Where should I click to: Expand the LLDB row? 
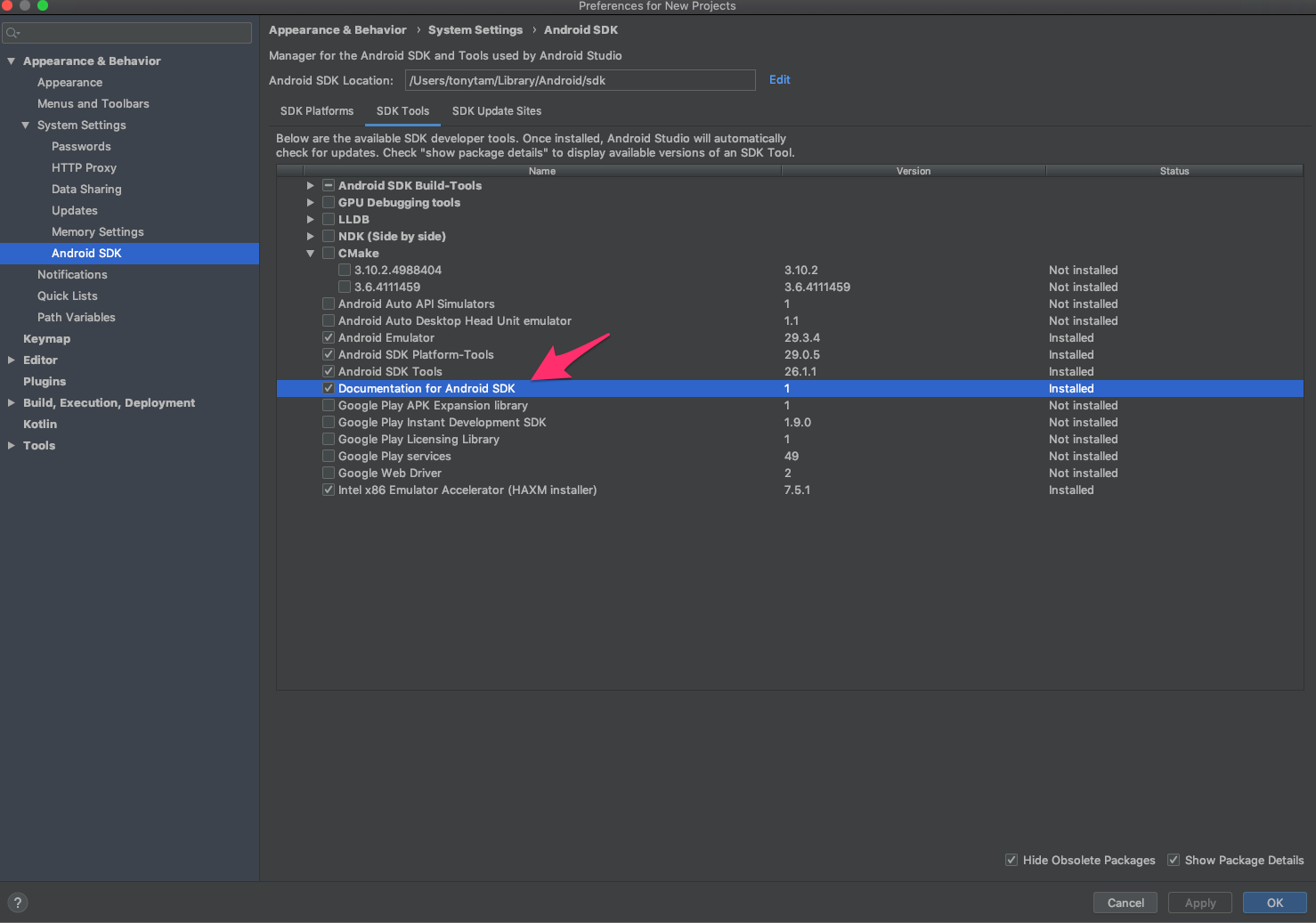(x=310, y=219)
